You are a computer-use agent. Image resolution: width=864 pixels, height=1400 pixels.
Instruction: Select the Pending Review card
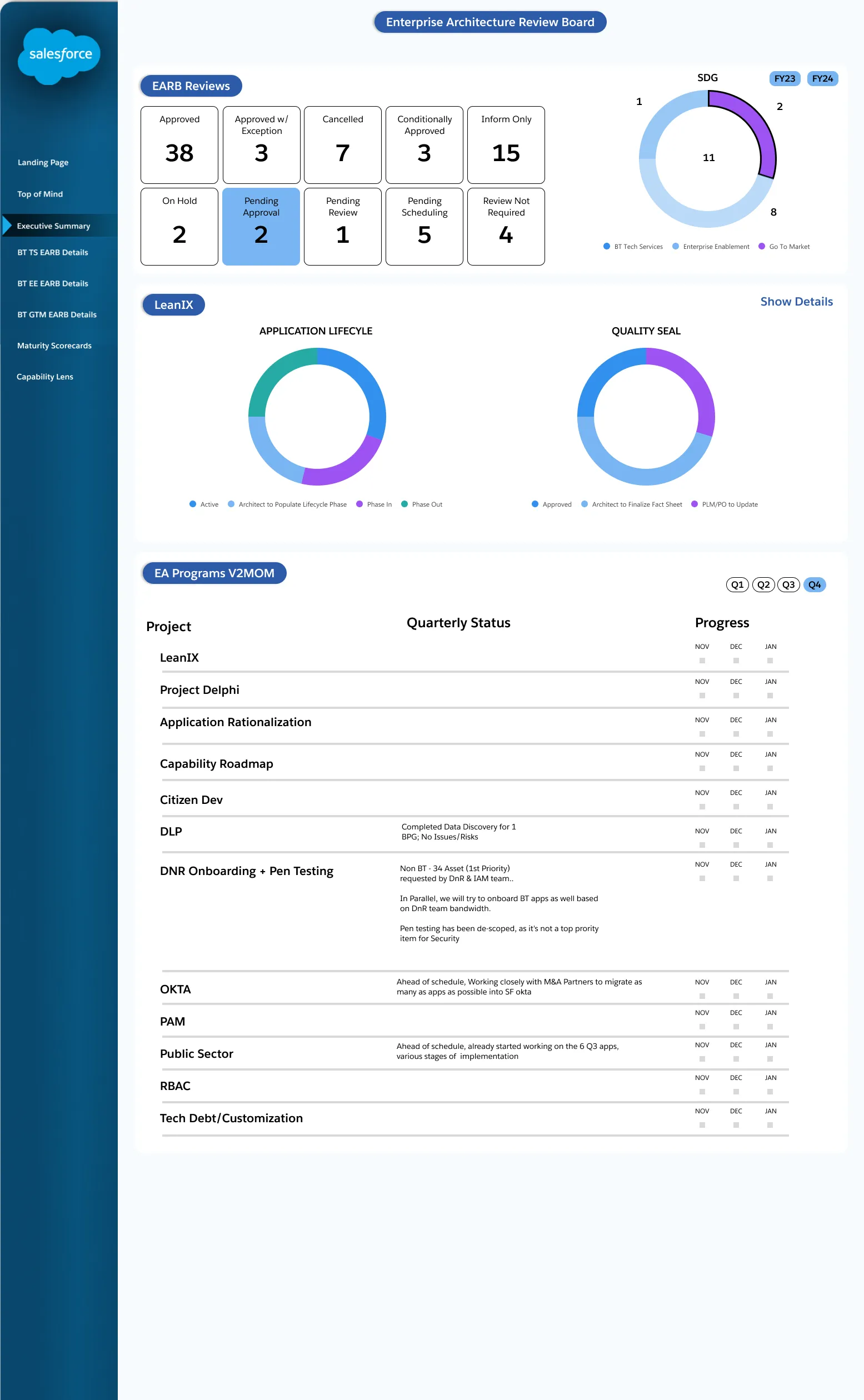343,226
